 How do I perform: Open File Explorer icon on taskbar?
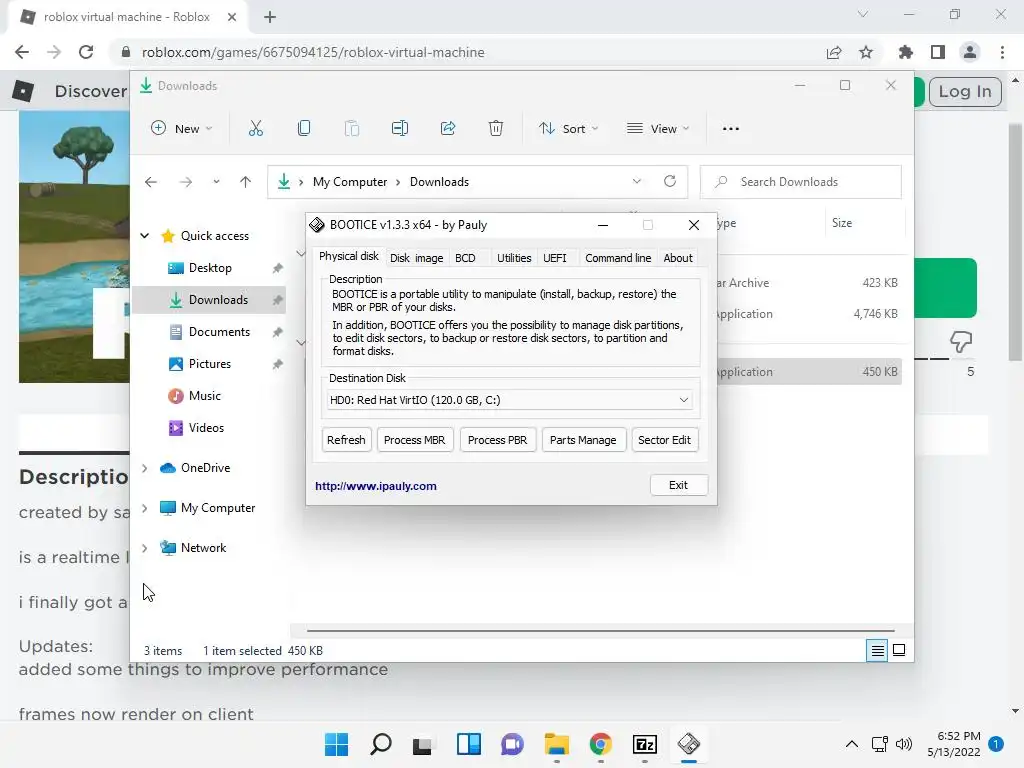pos(556,744)
